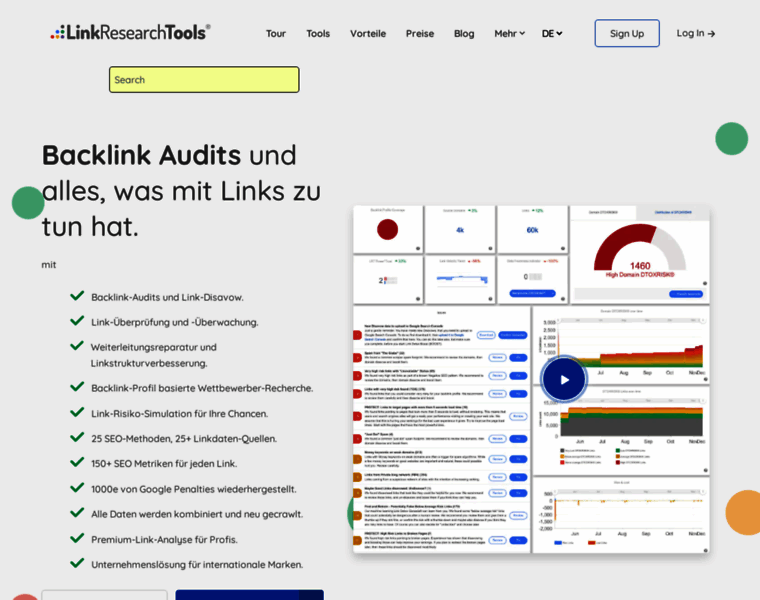Click the checkmark beside Premium-Link-Analyse für Profis
760x600 pixels.
tap(77, 538)
